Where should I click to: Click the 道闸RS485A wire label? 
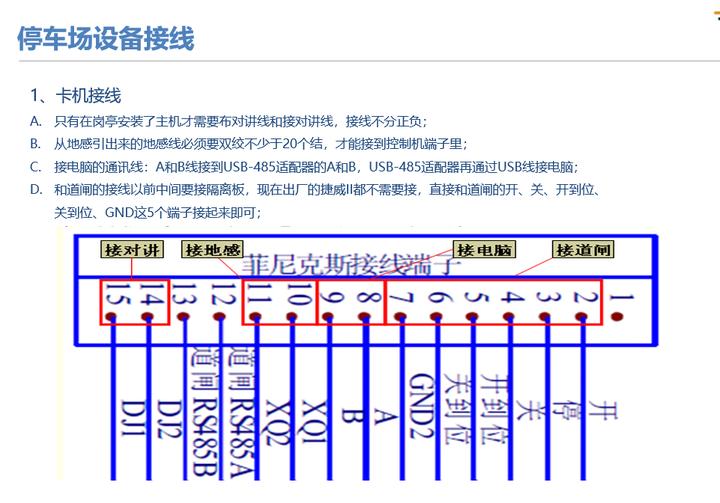pos(242,413)
